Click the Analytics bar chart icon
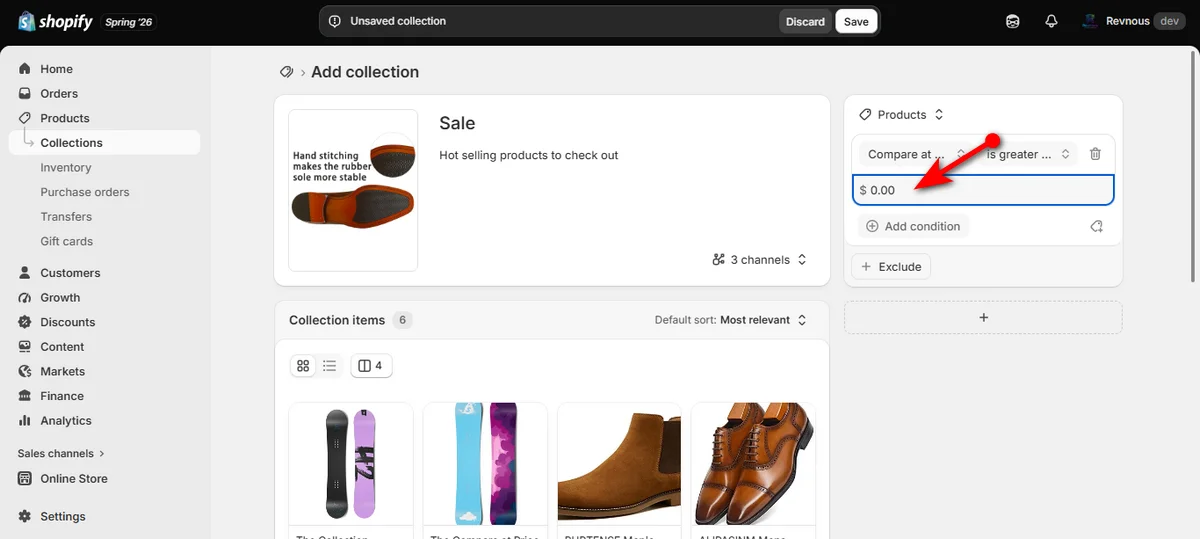Screen dimensions: 1200x539 (25, 420)
